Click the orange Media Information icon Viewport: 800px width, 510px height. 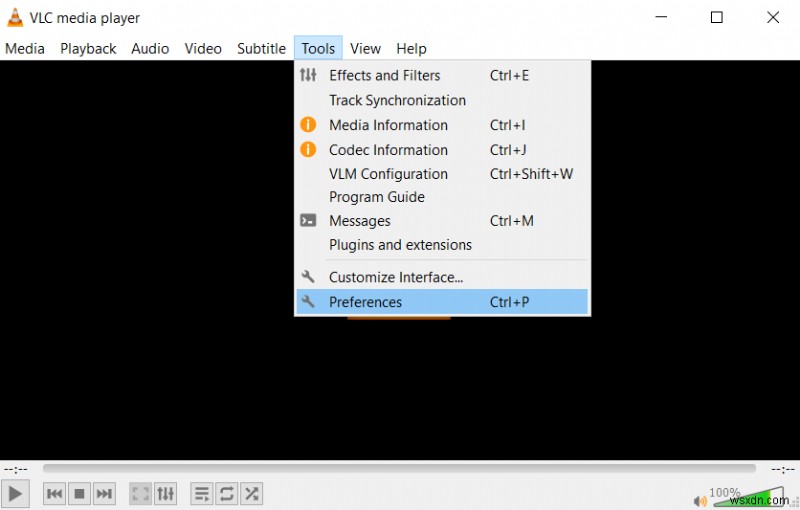click(308, 124)
